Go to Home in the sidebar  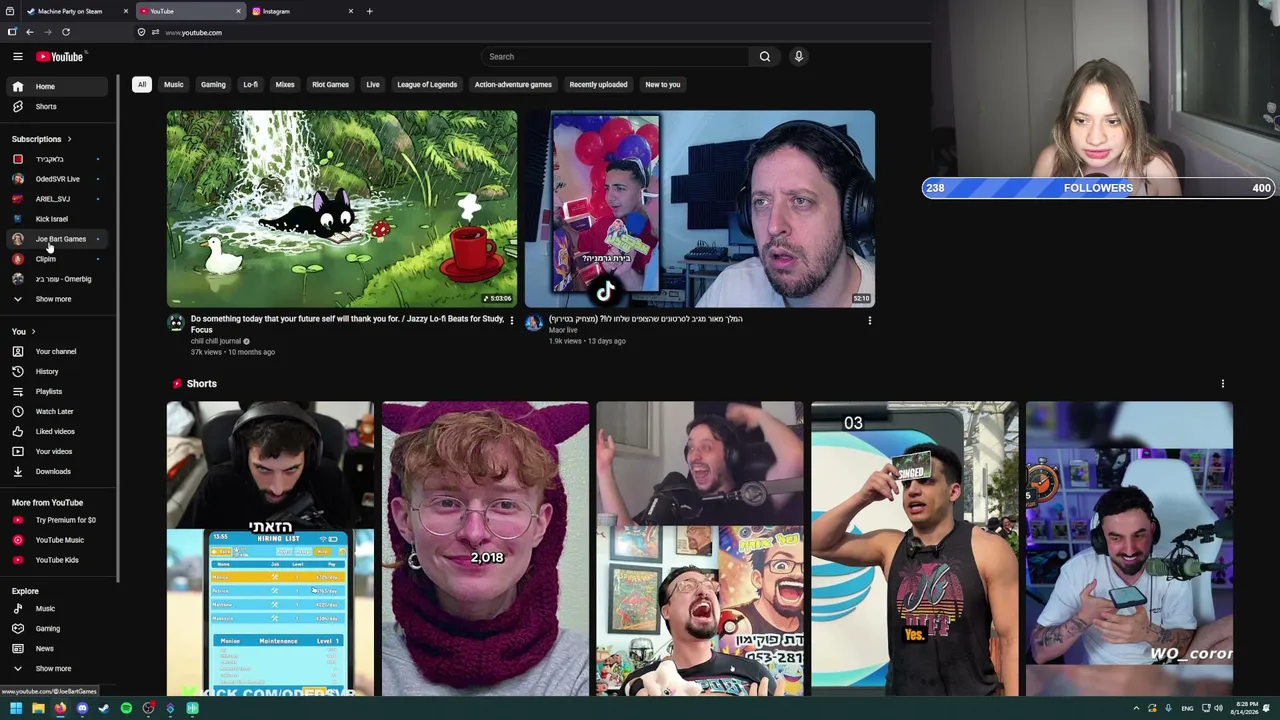(56, 86)
